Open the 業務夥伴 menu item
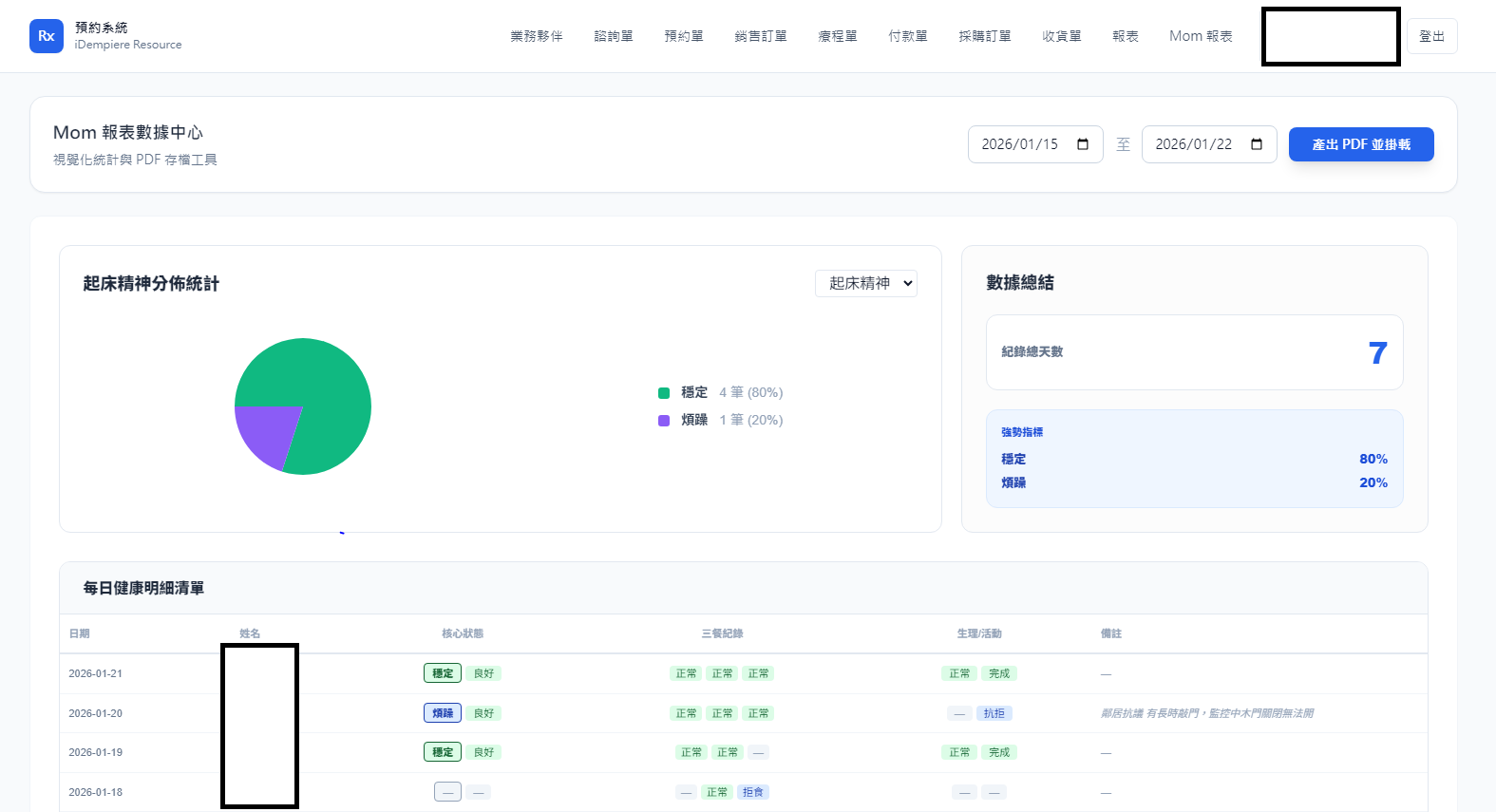The image size is (1496, 812). pos(536,36)
